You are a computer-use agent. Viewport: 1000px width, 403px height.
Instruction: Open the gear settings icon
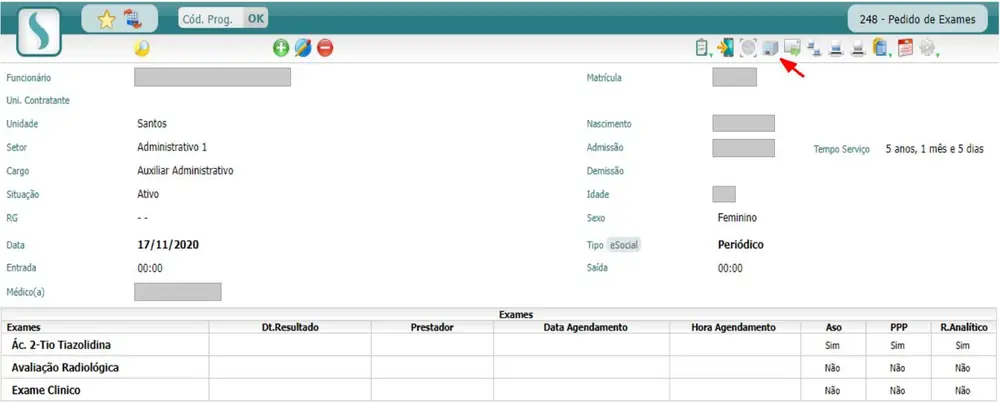(927, 48)
